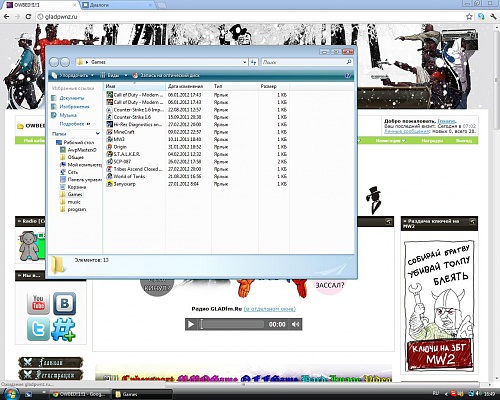Screen dimensions: 500x400
Task: Click the Explorer back navigation button
Action: pyautogui.click(x=54, y=62)
